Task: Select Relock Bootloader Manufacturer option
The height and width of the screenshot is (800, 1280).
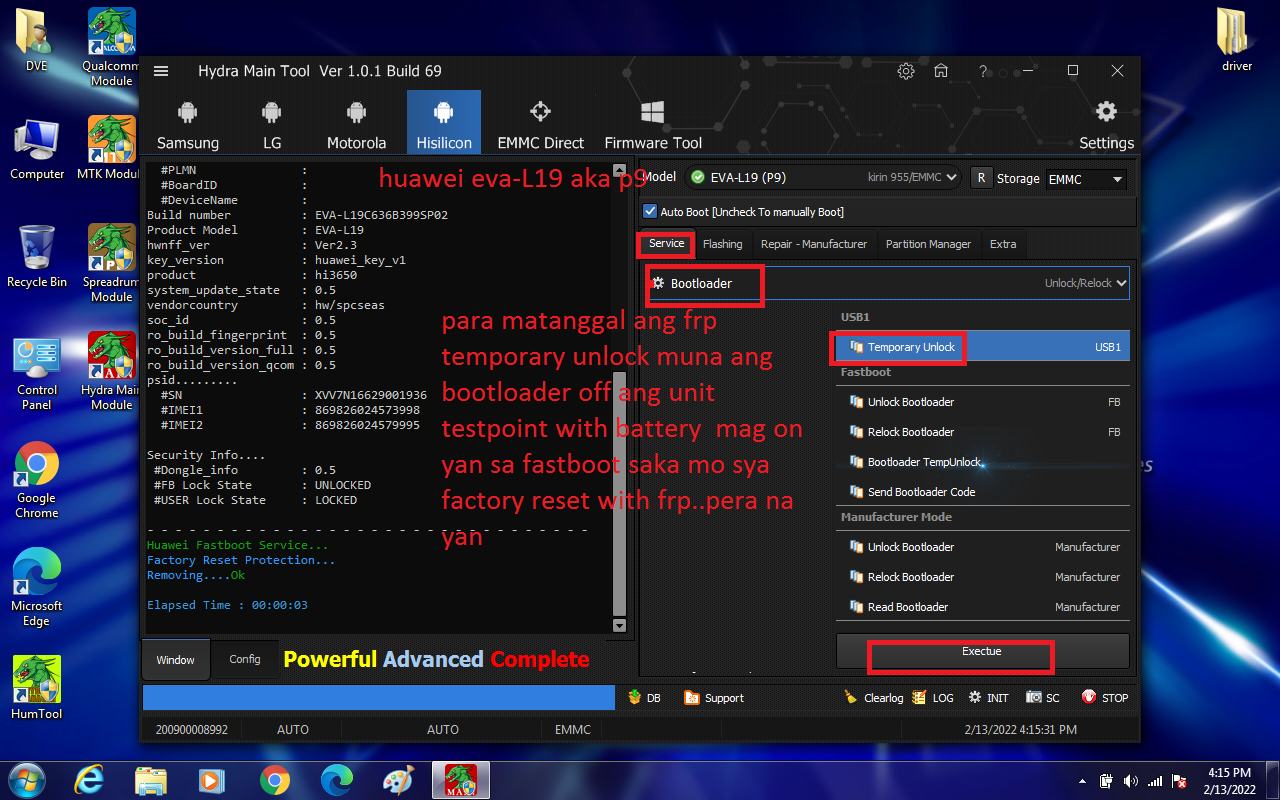Action: (x=983, y=577)
